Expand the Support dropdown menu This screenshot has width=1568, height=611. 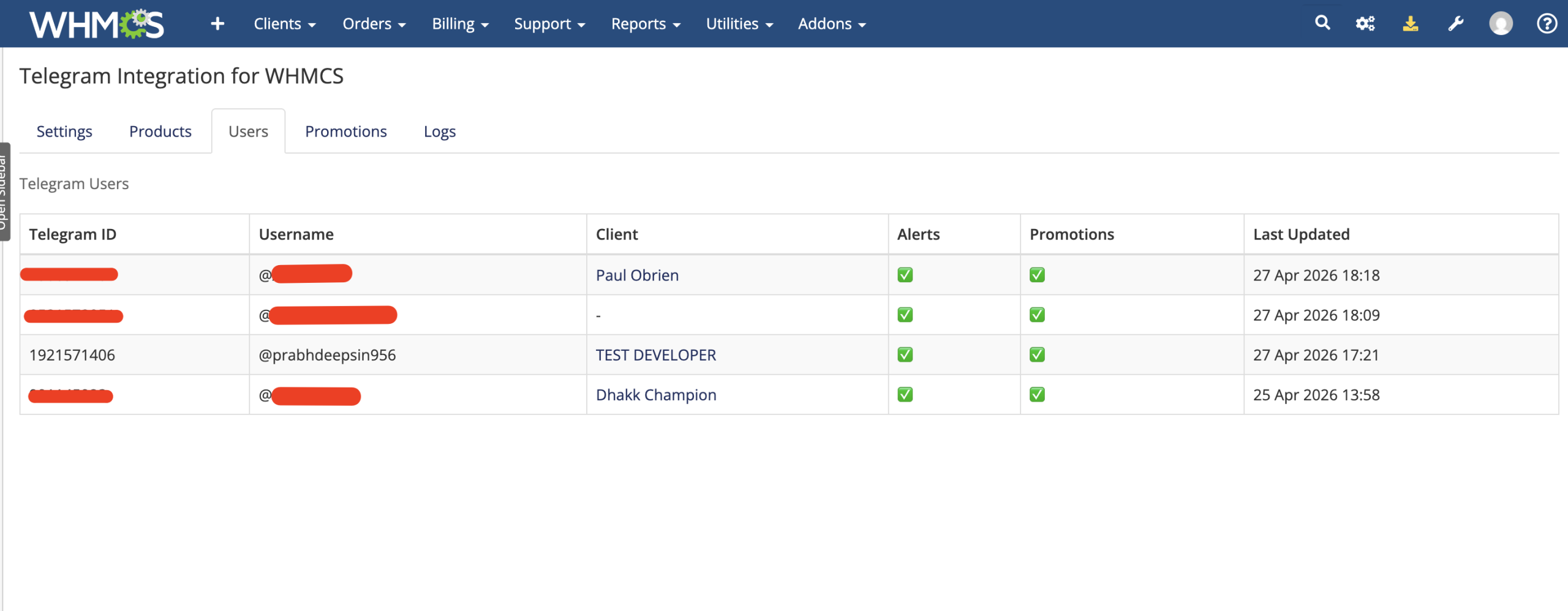point(549,24)
